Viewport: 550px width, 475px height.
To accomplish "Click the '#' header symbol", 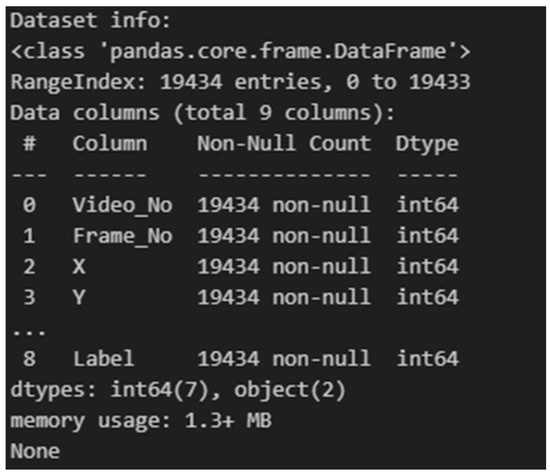I will click(29, 143).
